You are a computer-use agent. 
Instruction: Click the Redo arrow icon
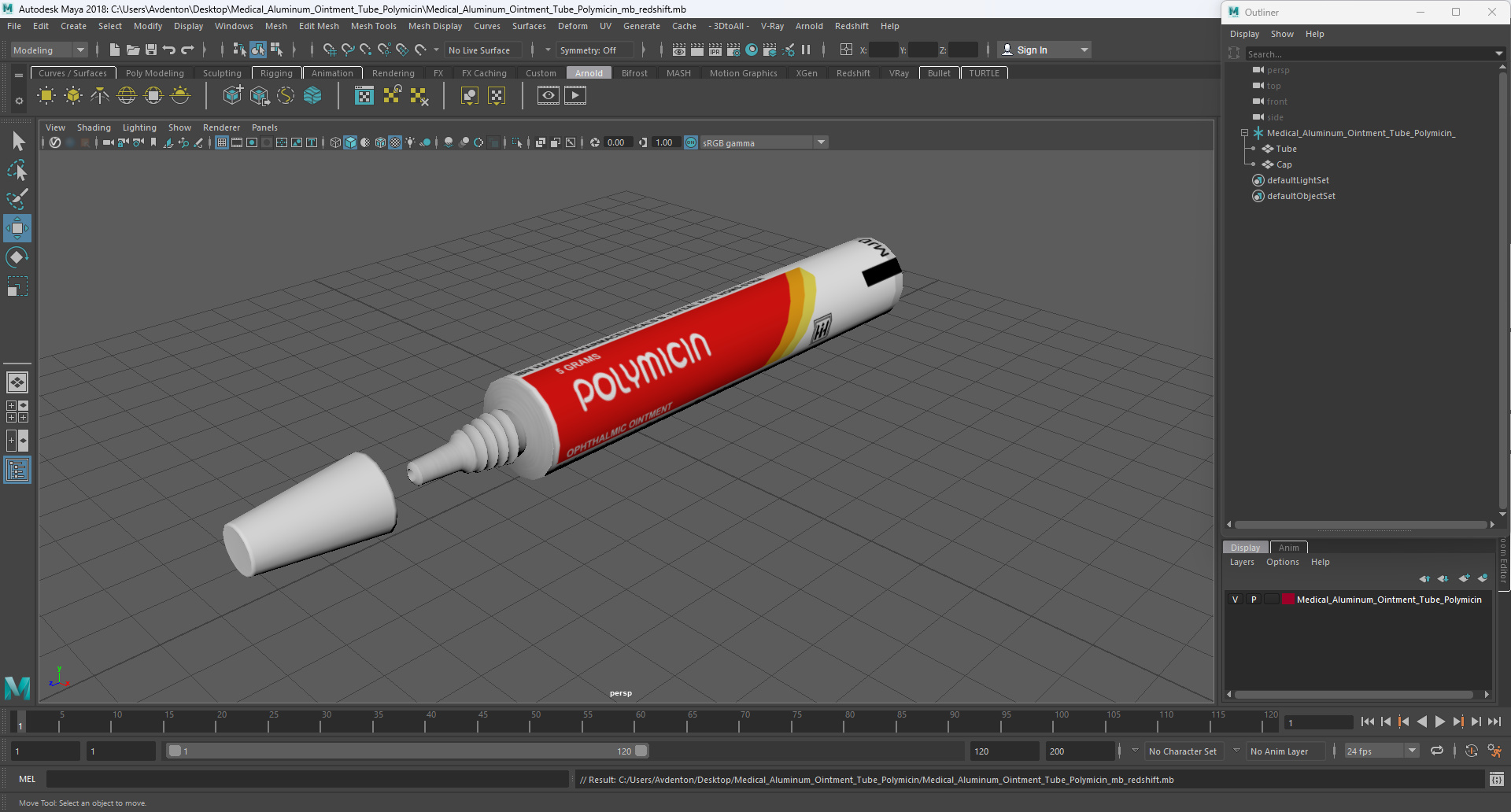coord(187,50)
